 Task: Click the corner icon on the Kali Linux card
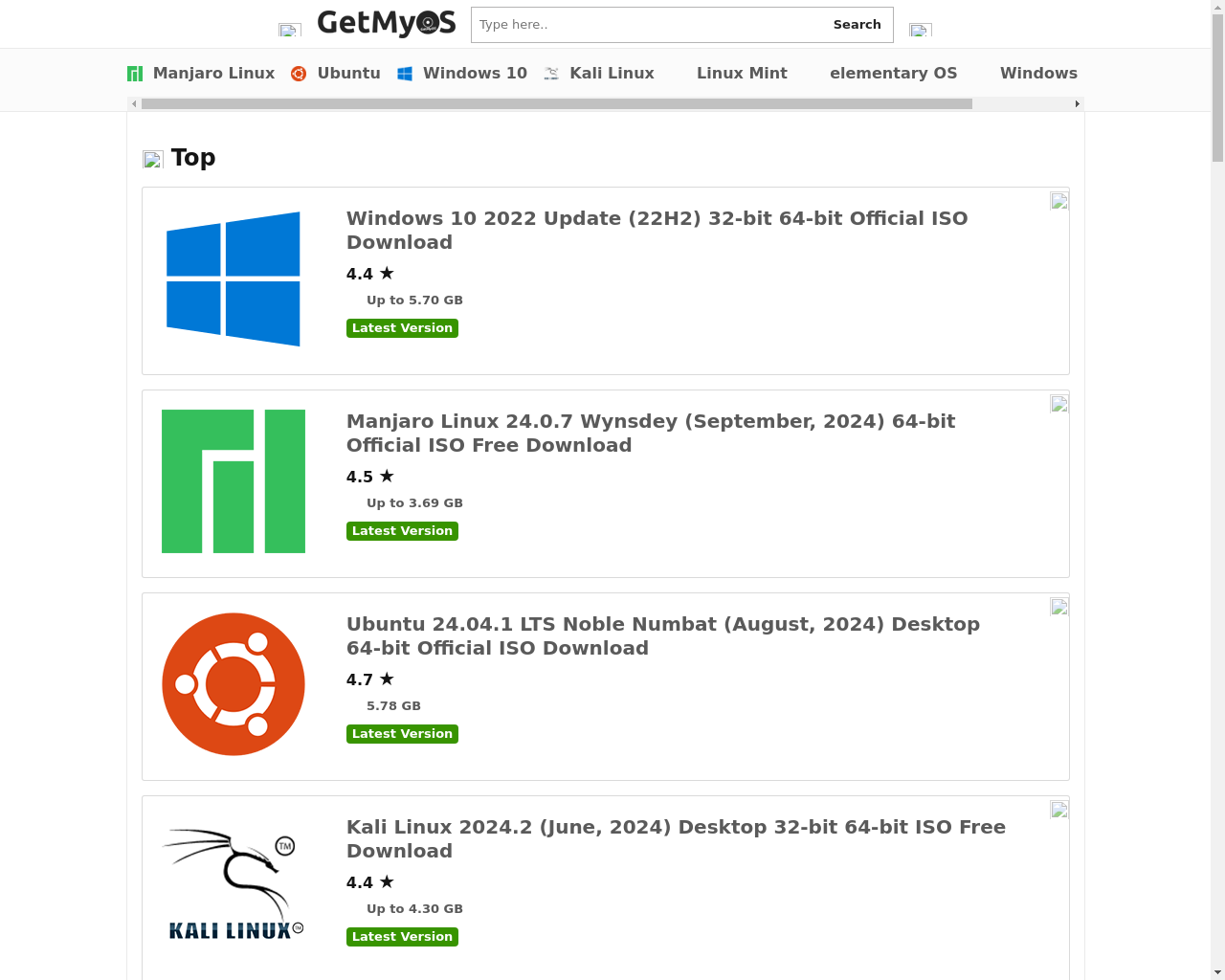(x=1058, y=810)
